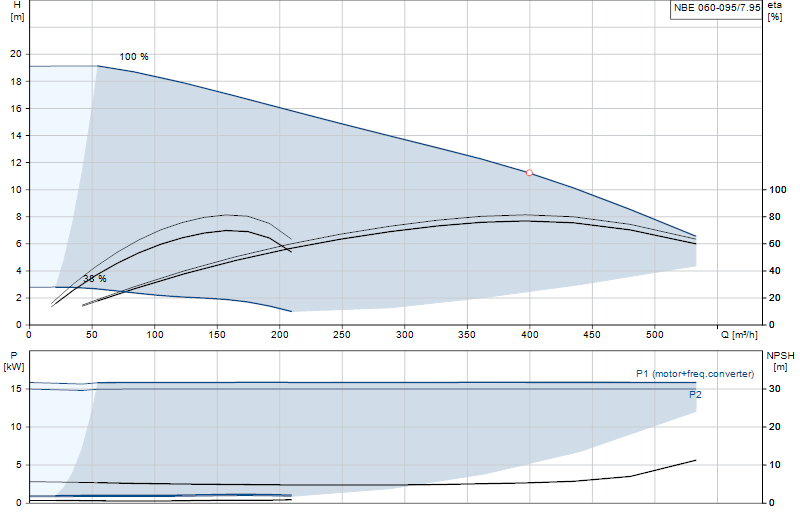Click the 'NBE 060-095/7.95' pump label
The width and height of the screenshot is (800, 520).
(x=716, y=8)
